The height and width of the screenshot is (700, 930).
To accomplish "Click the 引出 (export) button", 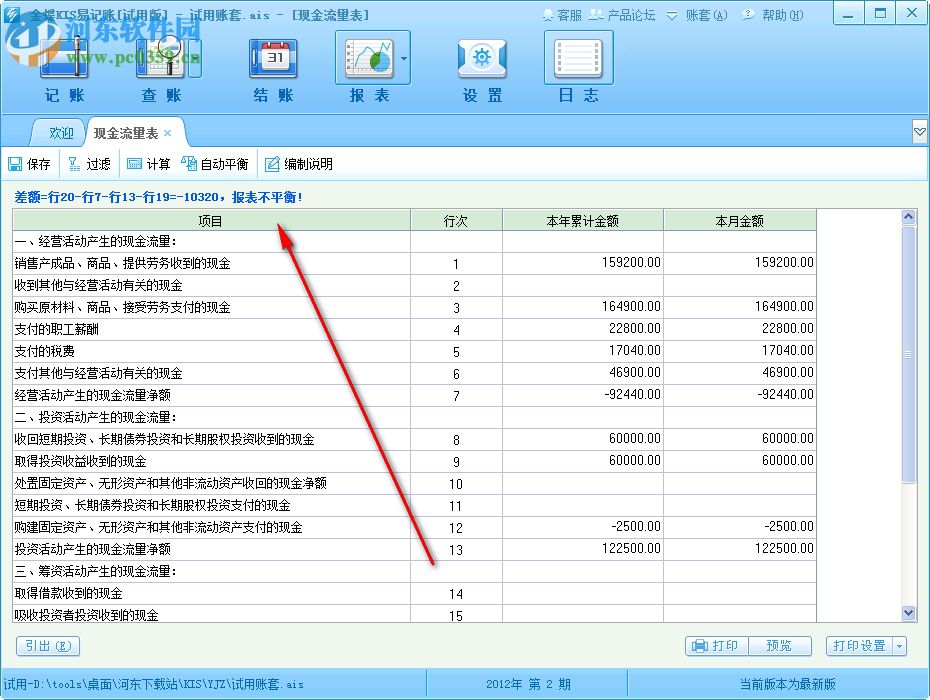I will coord(46,646).
